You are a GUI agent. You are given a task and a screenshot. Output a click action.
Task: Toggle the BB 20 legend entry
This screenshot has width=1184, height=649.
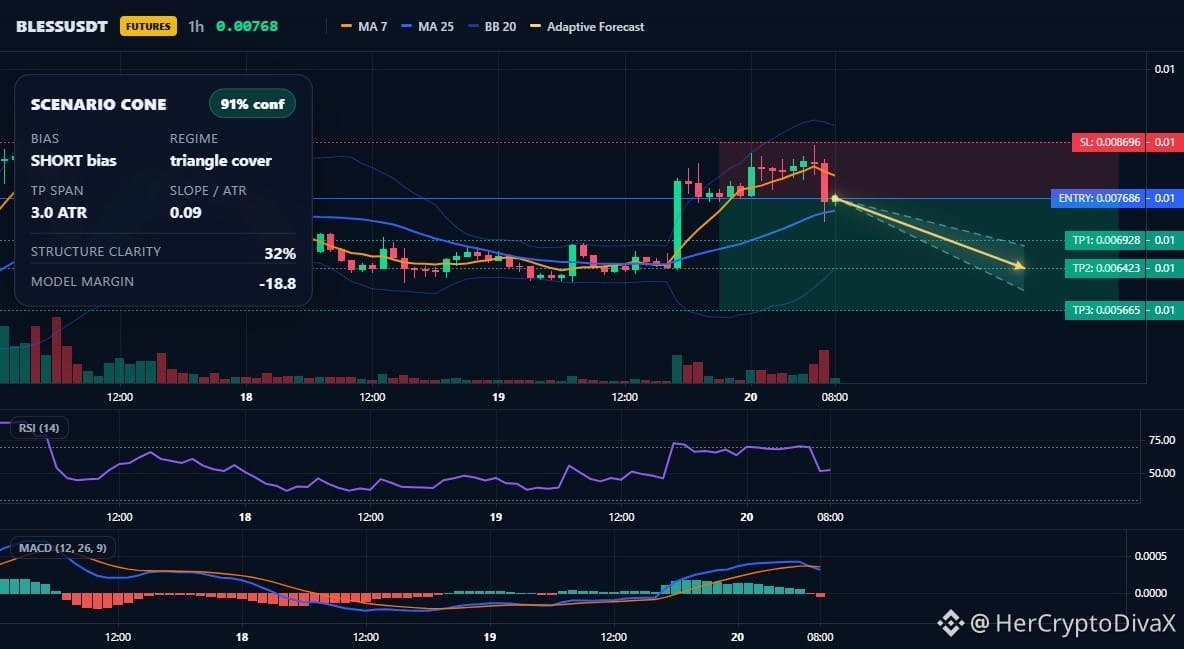(492, 26)
